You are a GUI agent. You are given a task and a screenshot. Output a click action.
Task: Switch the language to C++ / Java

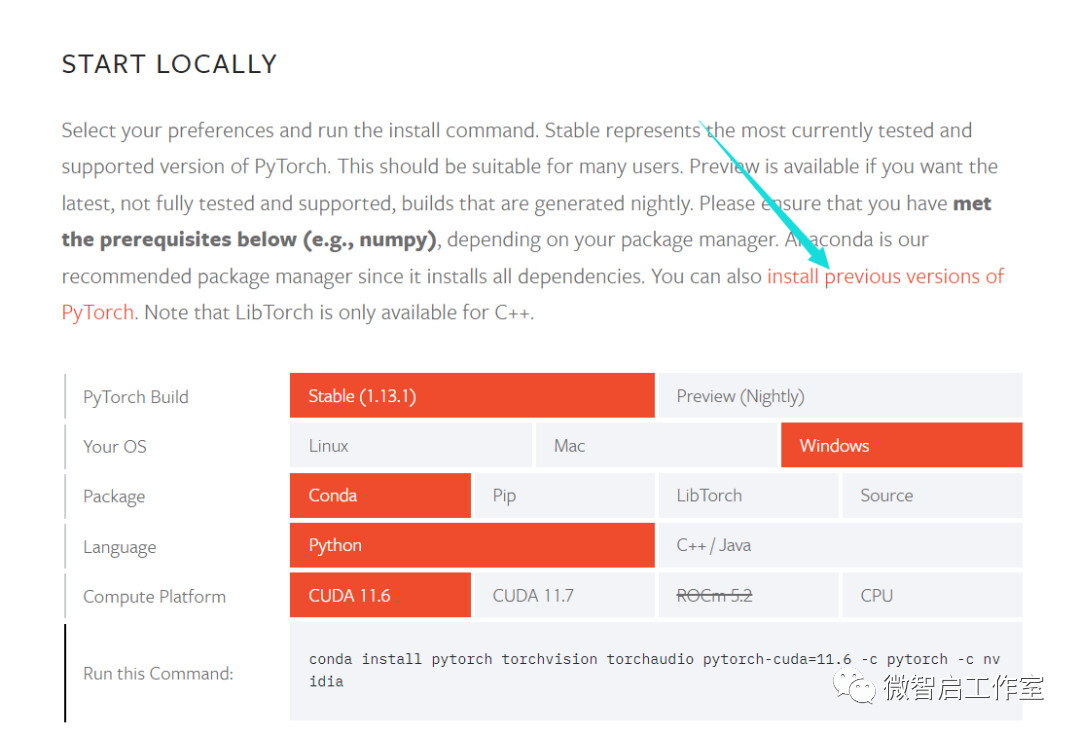point(840,545)
